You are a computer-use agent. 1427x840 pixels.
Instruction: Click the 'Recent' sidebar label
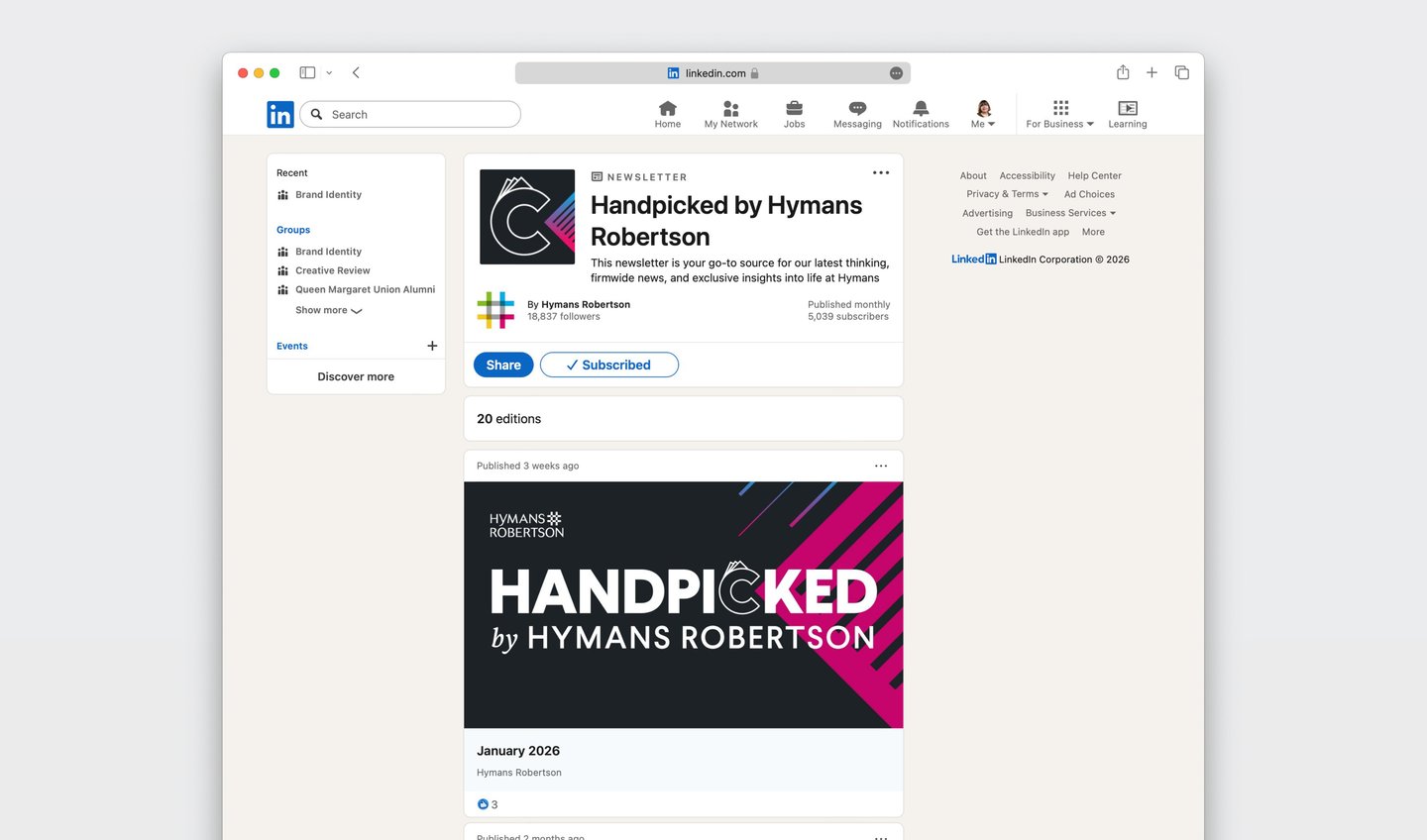292,173
